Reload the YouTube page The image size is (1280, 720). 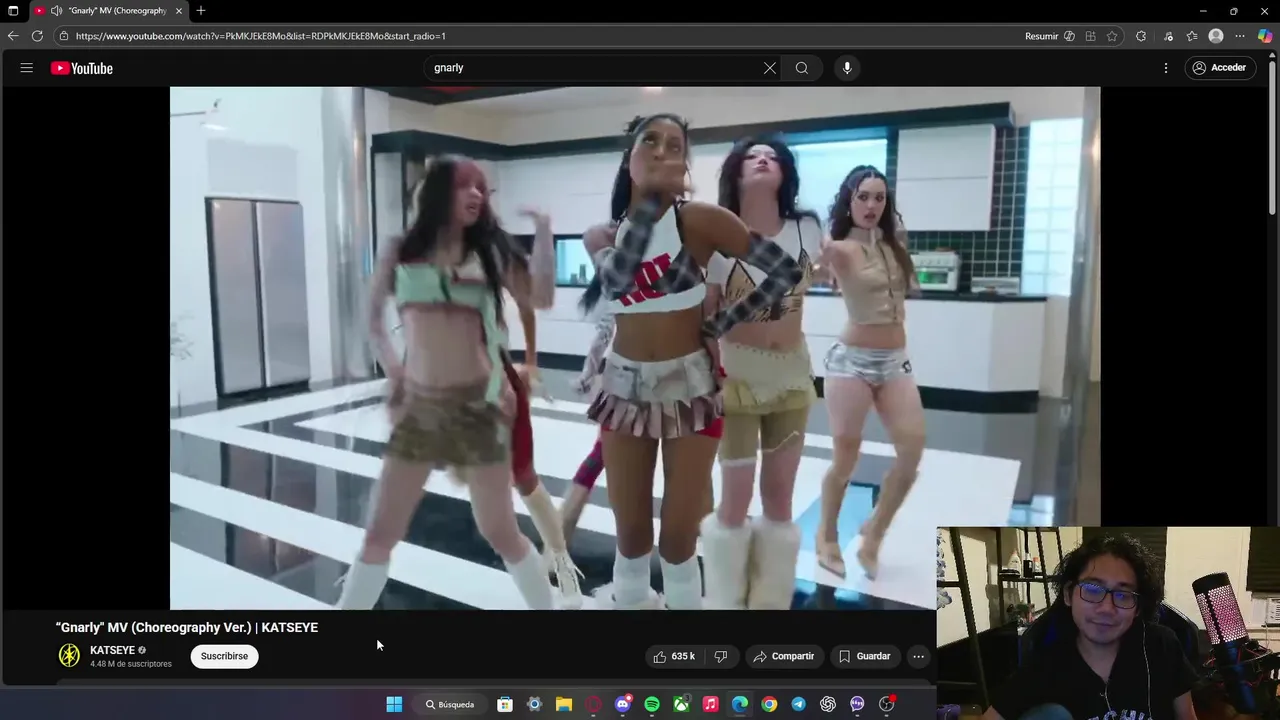tap(37, 36)
